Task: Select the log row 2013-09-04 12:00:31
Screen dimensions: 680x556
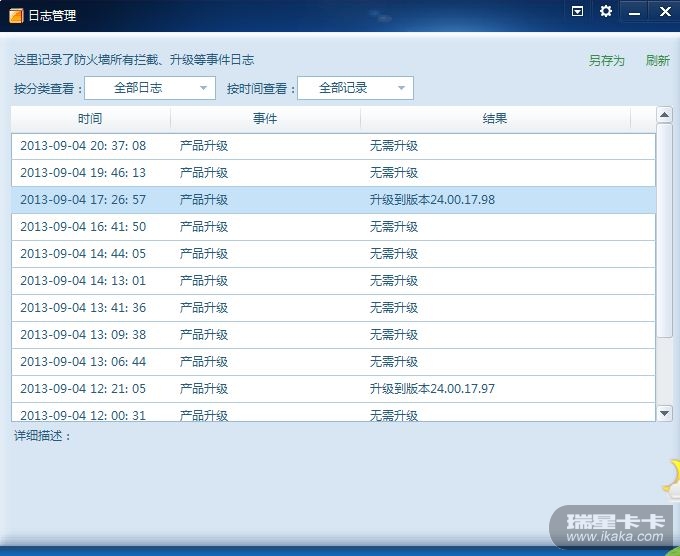Action: click(x=333, y=412)
